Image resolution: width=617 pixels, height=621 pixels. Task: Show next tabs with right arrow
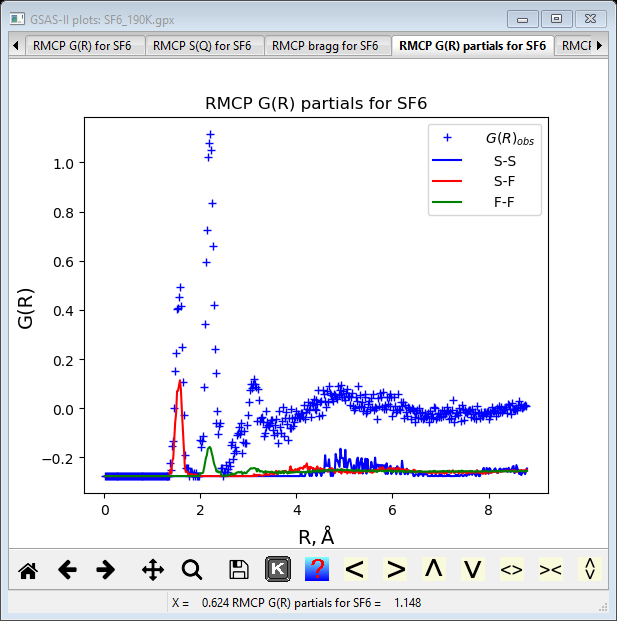point(600,46)
